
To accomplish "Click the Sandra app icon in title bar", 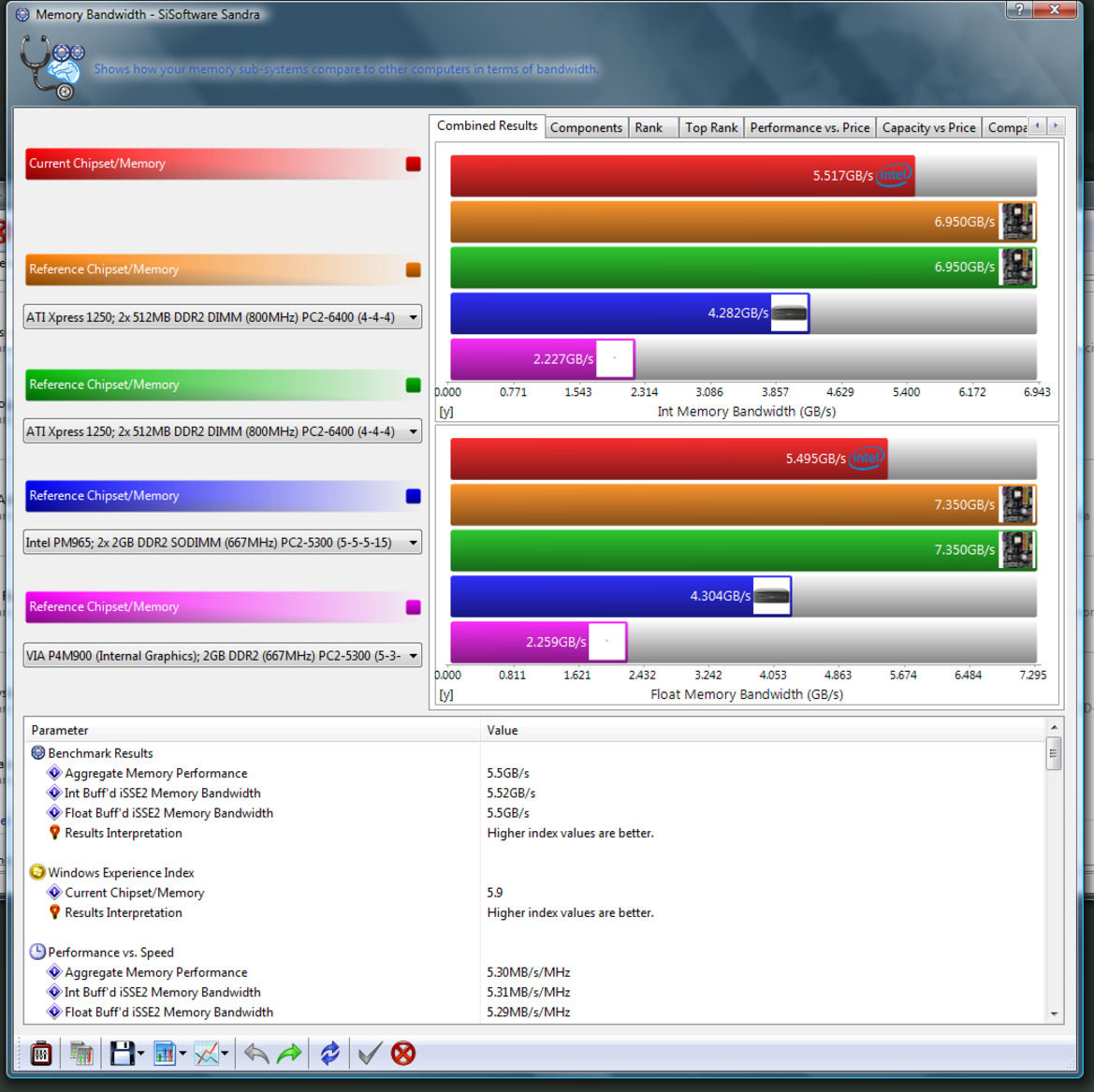I will tap(22, 14).
